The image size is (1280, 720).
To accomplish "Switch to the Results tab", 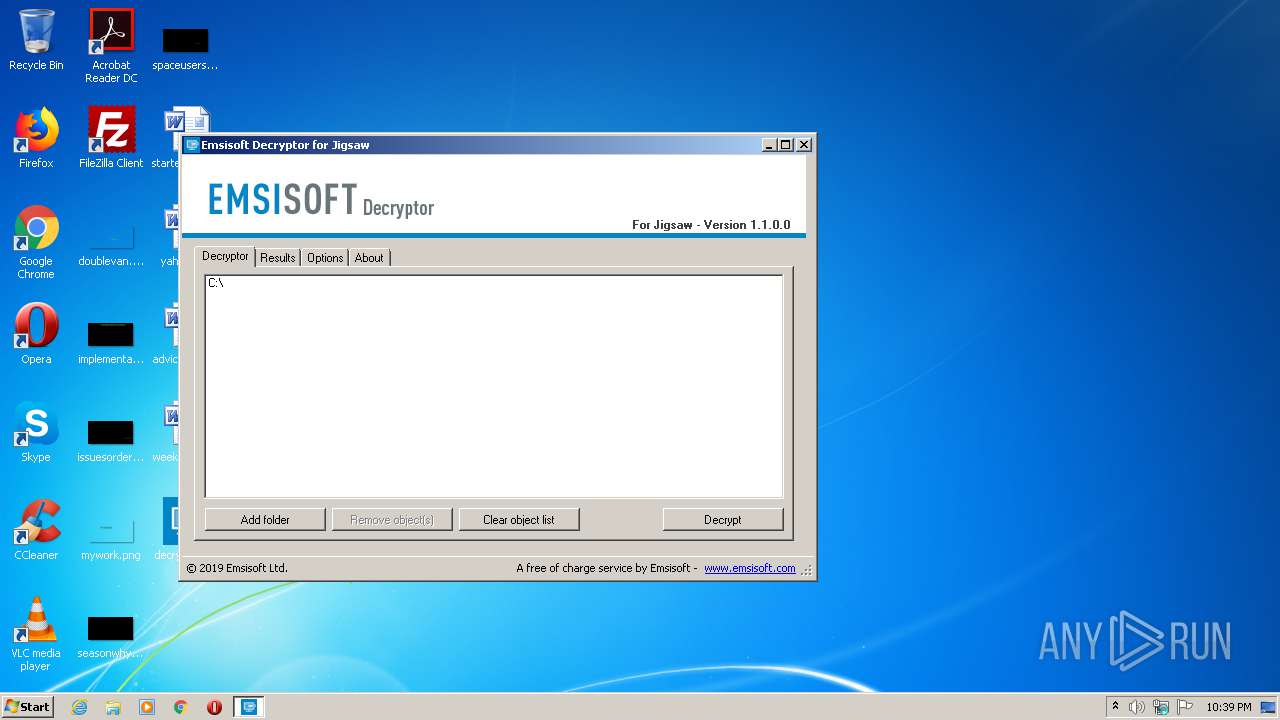I will (x=278, y=258).
